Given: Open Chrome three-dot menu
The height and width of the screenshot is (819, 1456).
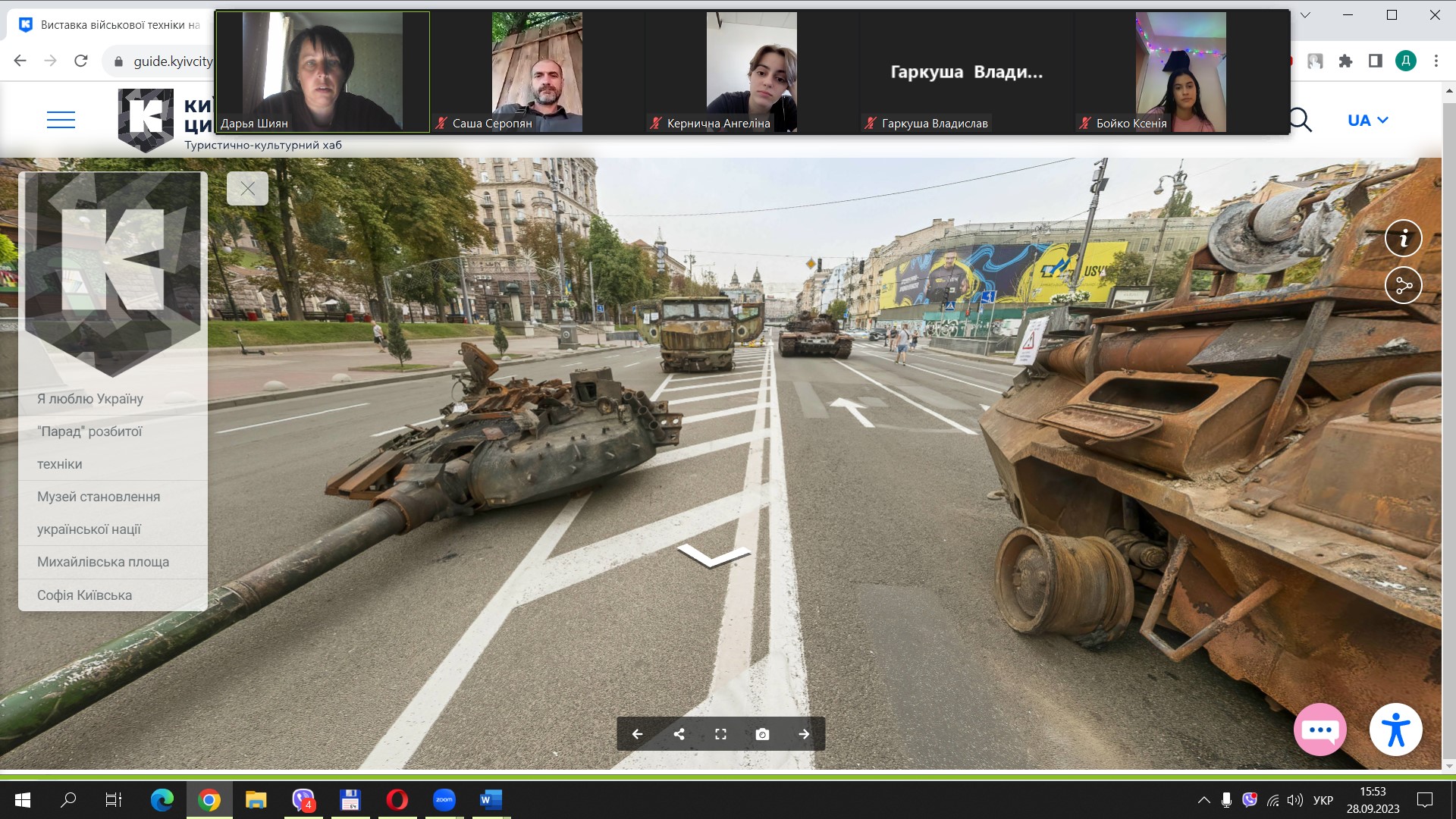Looking at the screenshot, I should click(x=1436, y=61).
